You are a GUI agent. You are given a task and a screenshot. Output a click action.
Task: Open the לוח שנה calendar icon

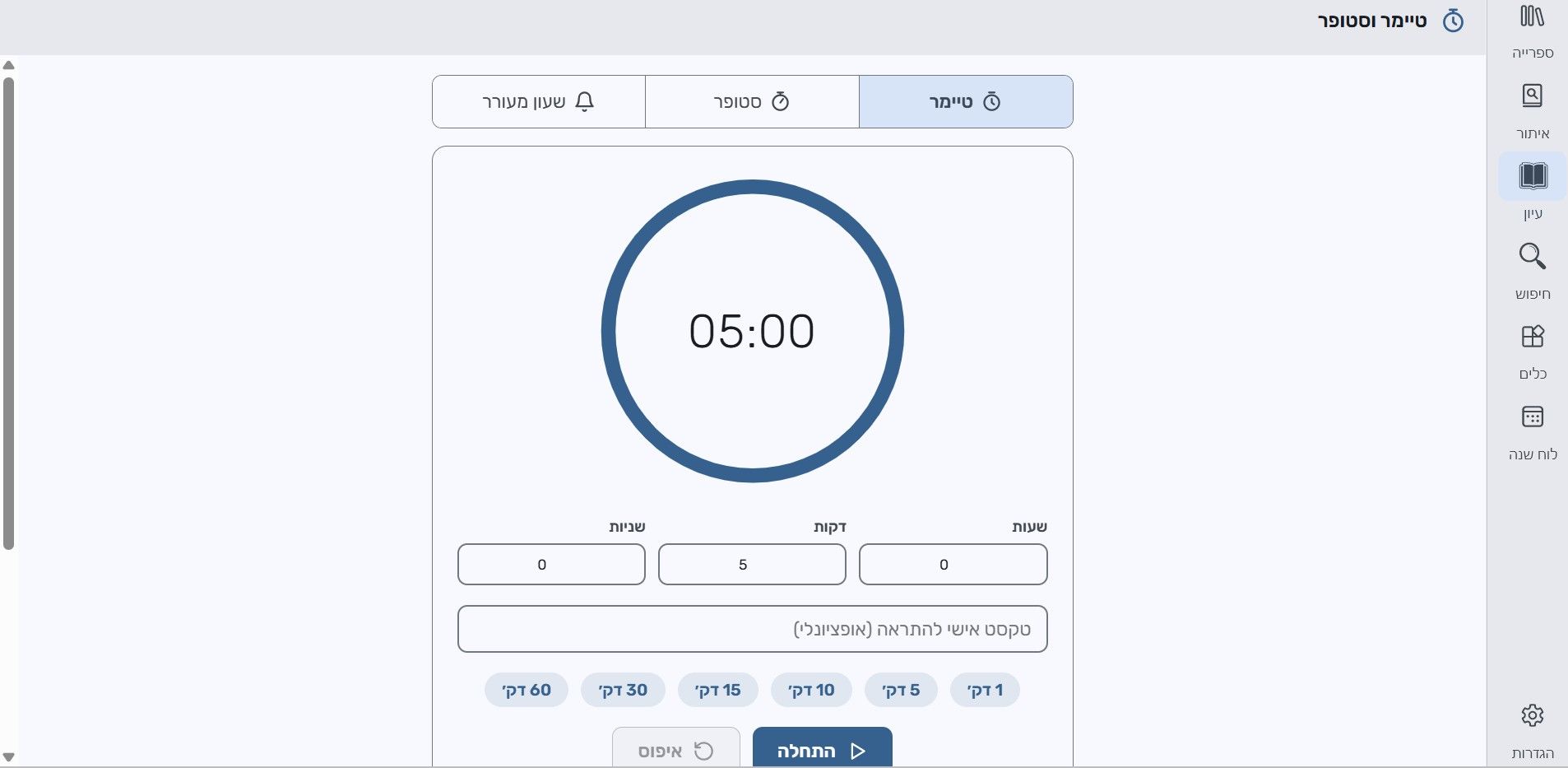pos(1533,417)
